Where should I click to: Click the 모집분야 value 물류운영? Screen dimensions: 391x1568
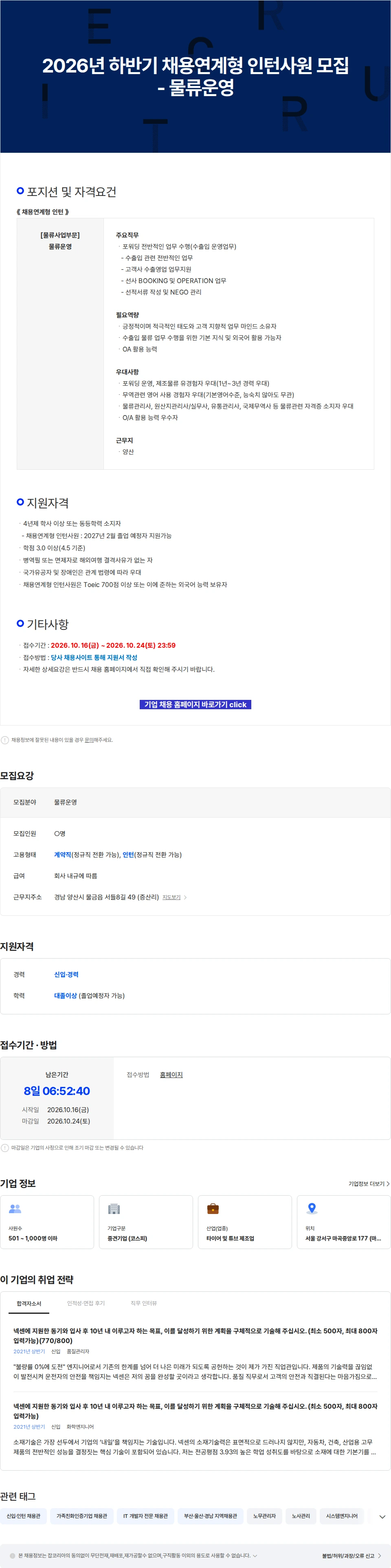coord(65,802)
